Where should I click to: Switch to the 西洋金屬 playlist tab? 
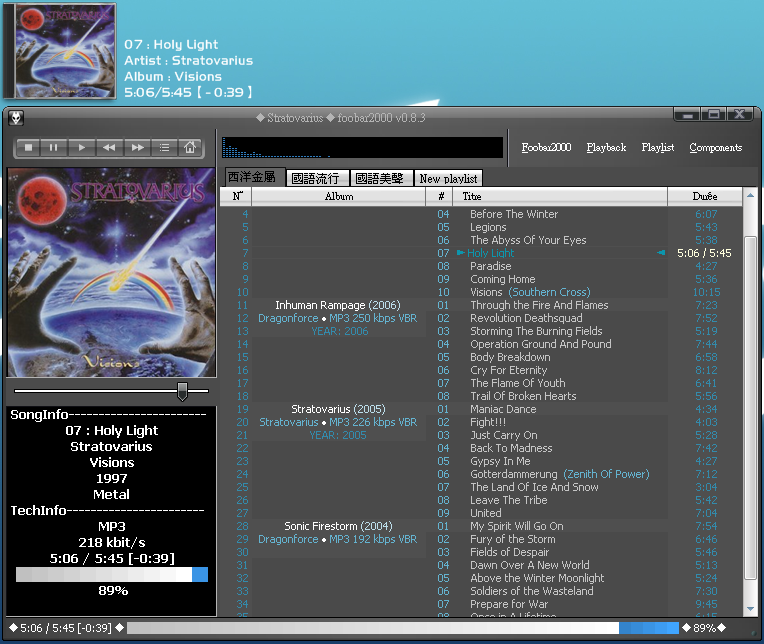252,177
